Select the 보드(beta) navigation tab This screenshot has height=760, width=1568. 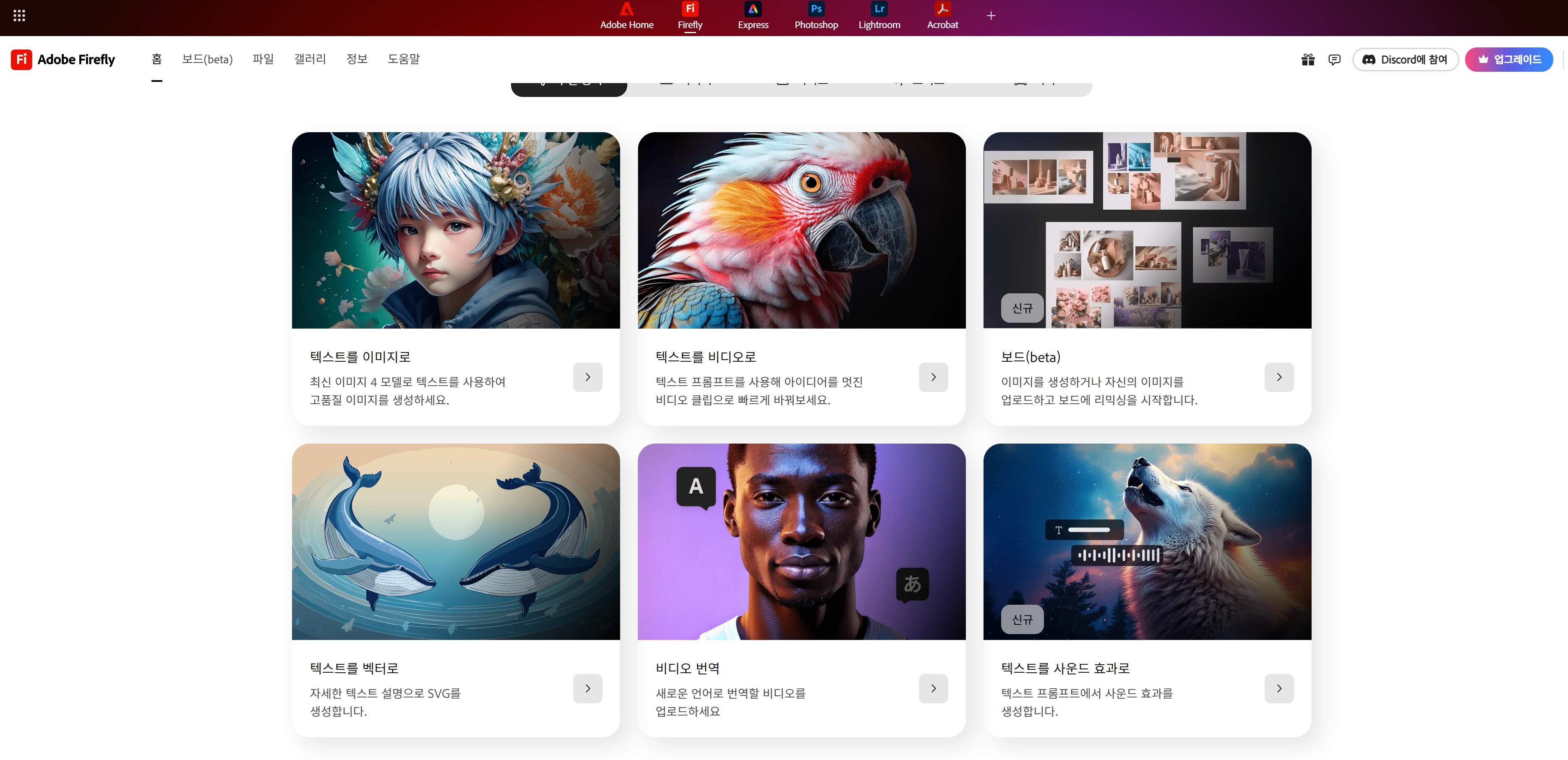click(207, 59)
